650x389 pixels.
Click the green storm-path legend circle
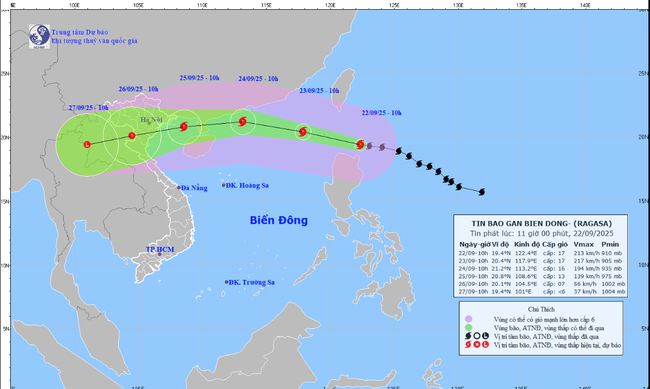[468, 328]
